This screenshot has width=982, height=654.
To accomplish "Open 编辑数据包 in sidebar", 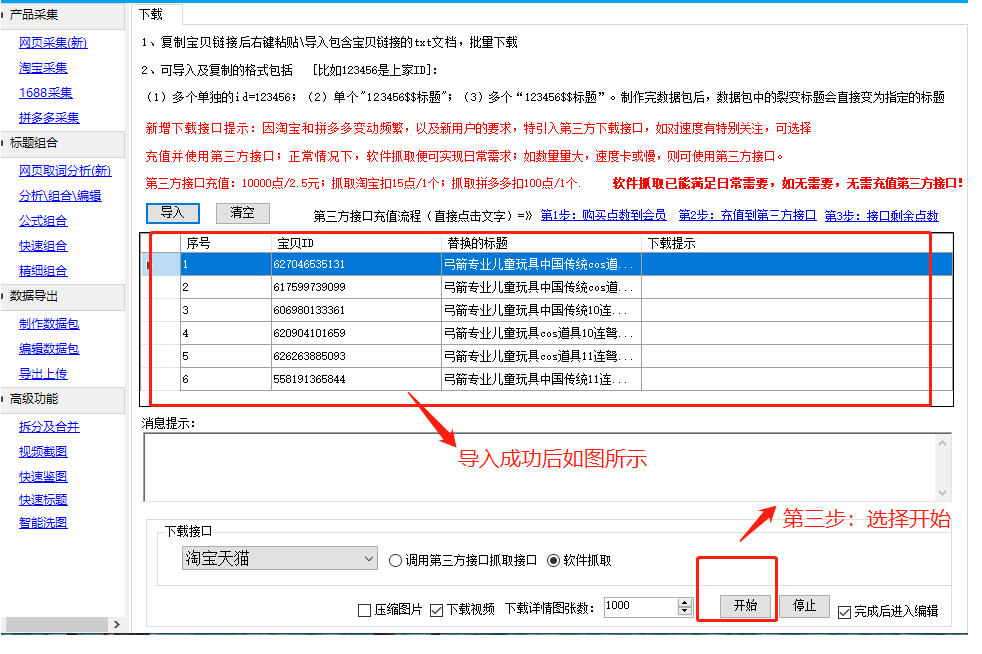I will pyautogui.click(x=49, y=349).
